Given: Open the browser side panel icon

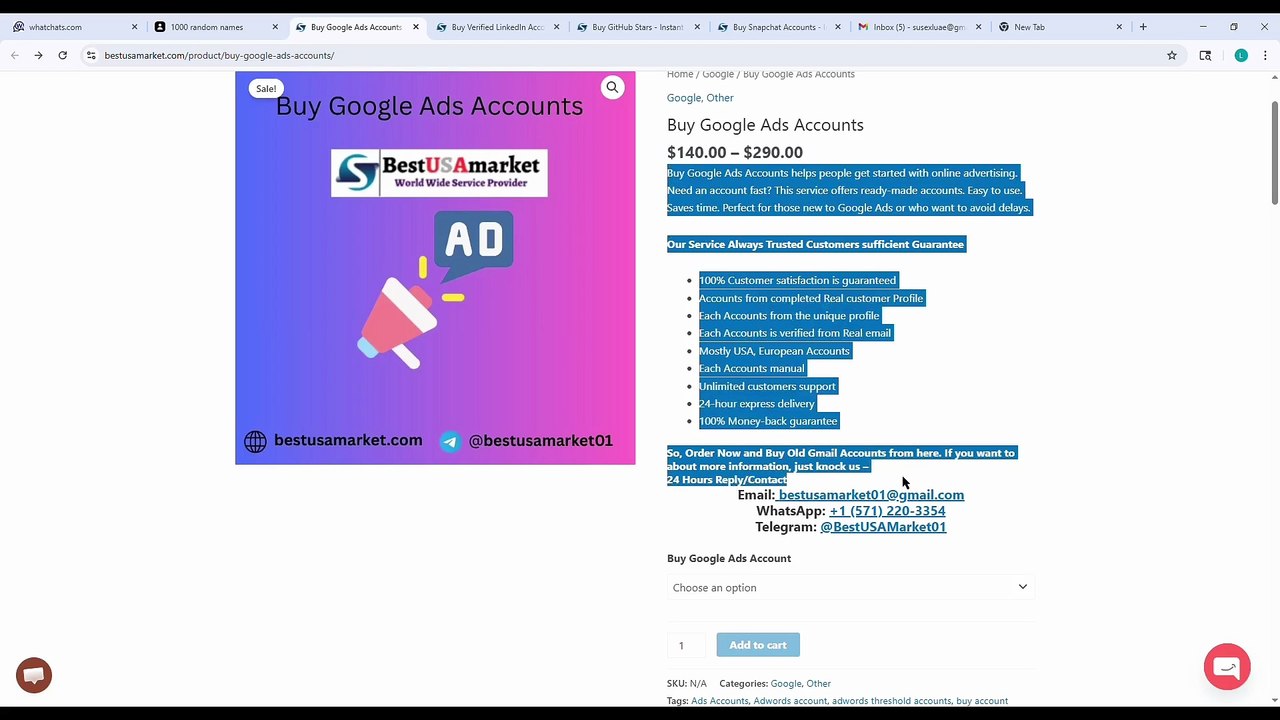Looking at the screenshot, I should [x=1205, y=55].
